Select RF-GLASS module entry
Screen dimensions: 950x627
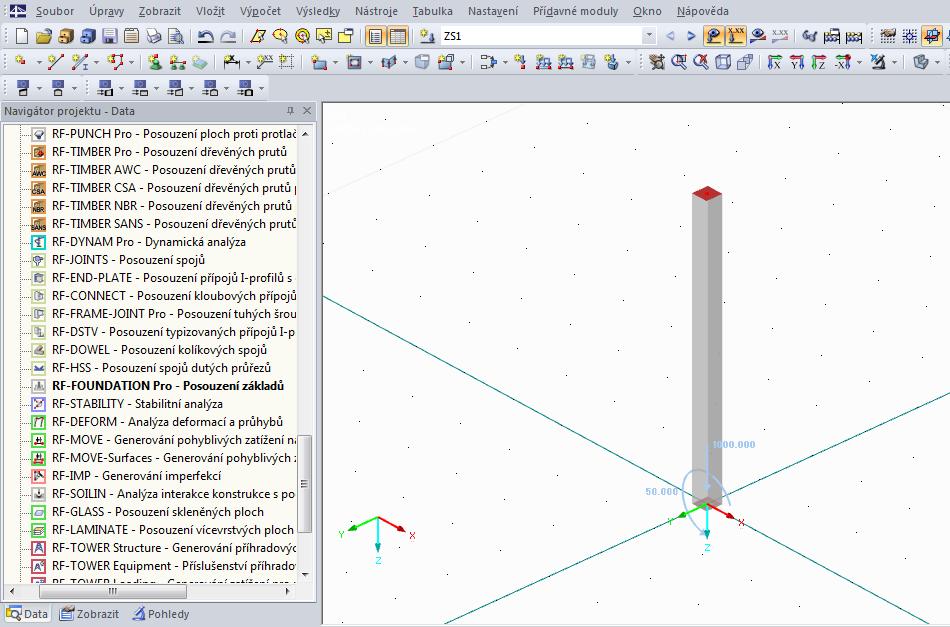(x=158, y=512)
